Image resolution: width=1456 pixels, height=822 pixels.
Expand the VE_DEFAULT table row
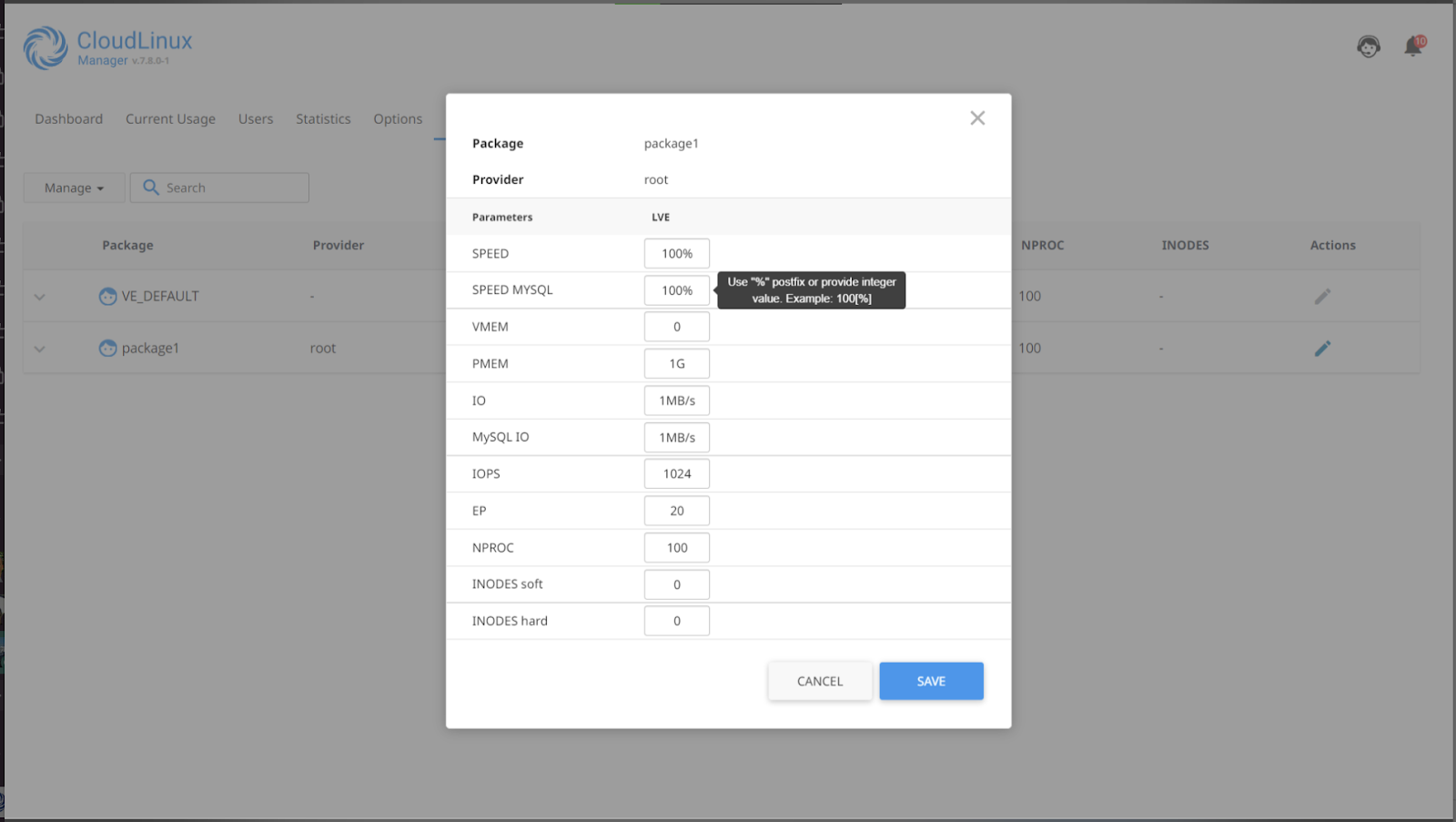pyautogui.click(x=38, y=296)
